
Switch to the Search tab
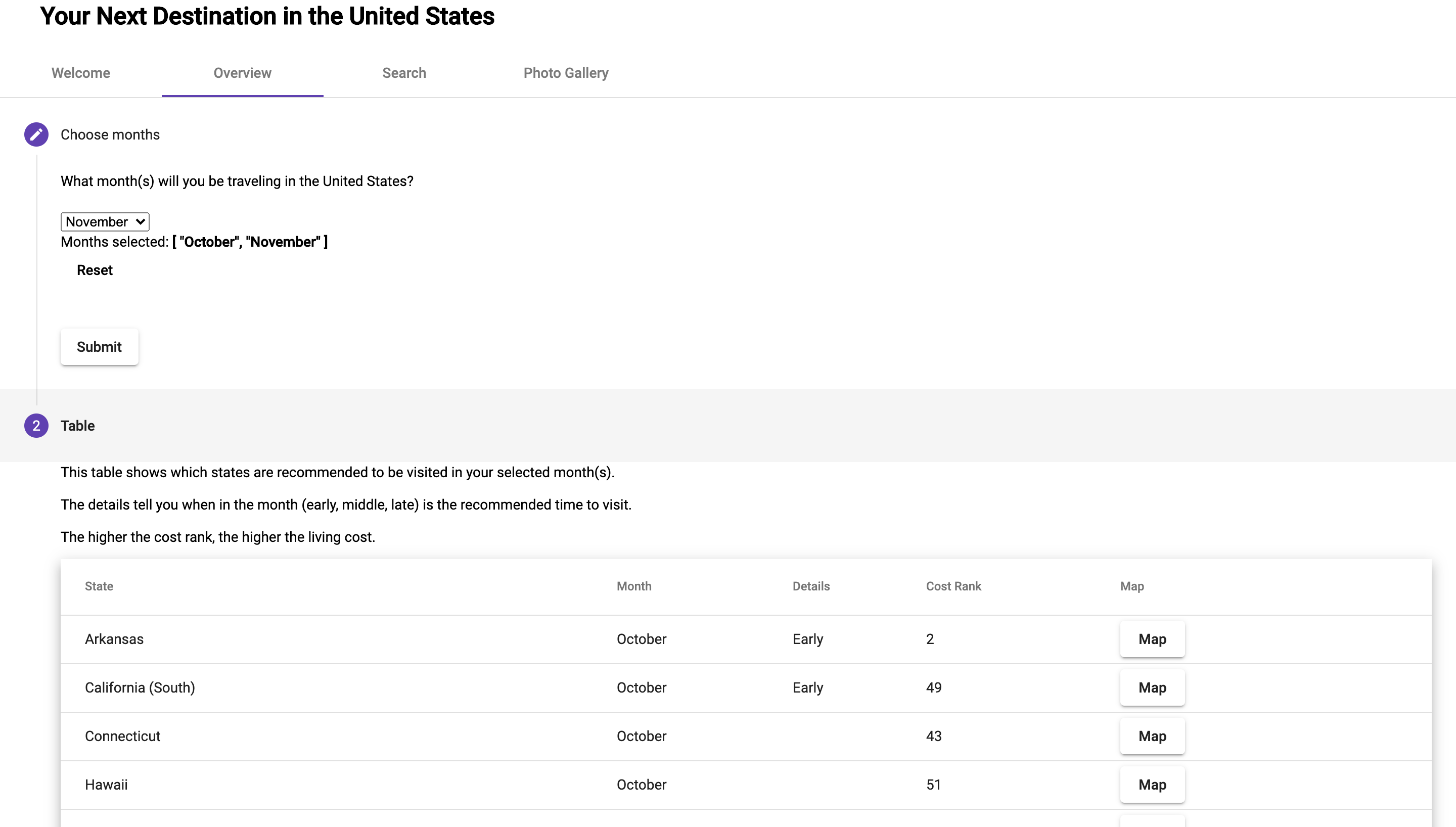click(x=404, y=73)
